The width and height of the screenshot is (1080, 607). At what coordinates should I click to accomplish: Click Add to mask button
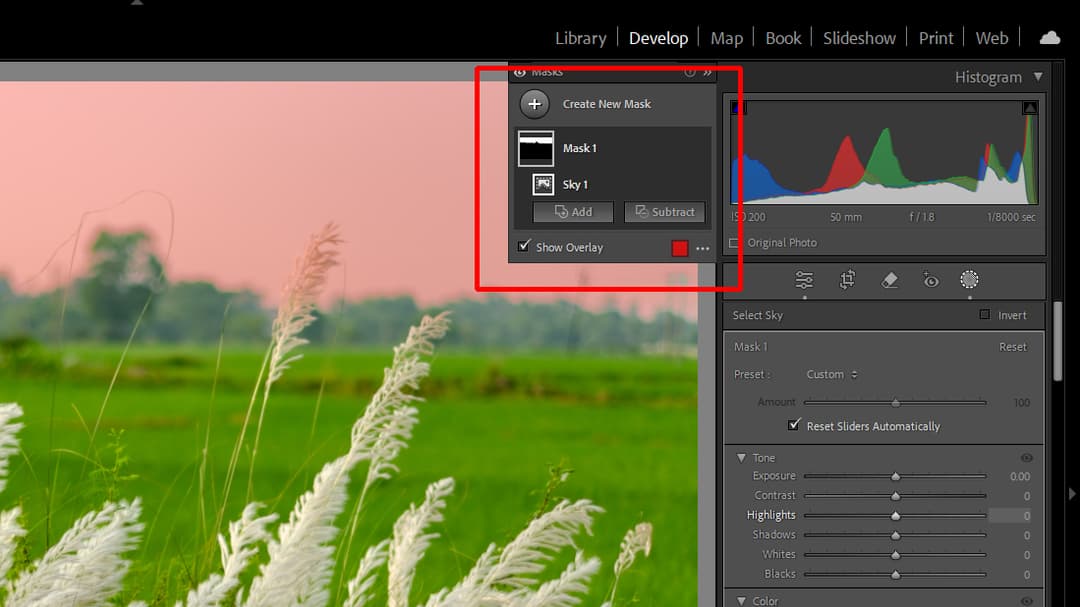point(573,212)
